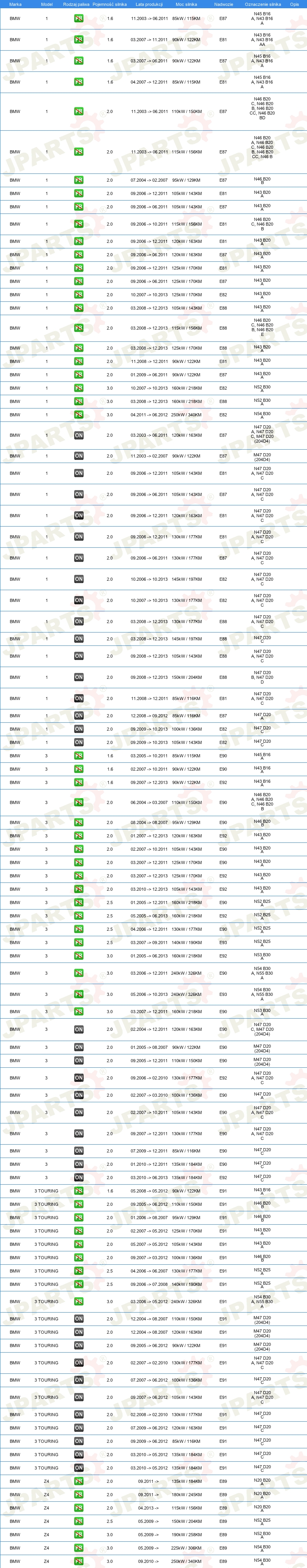Select the date range 04.2006 -> 06.2007

(149, 1271)
